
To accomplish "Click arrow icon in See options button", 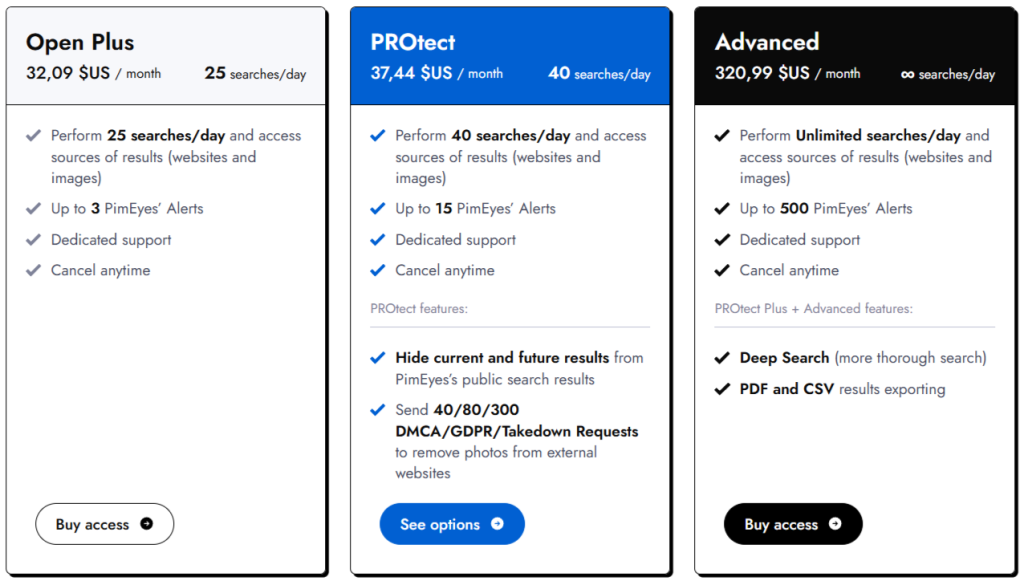I will (x=497, y=524).
